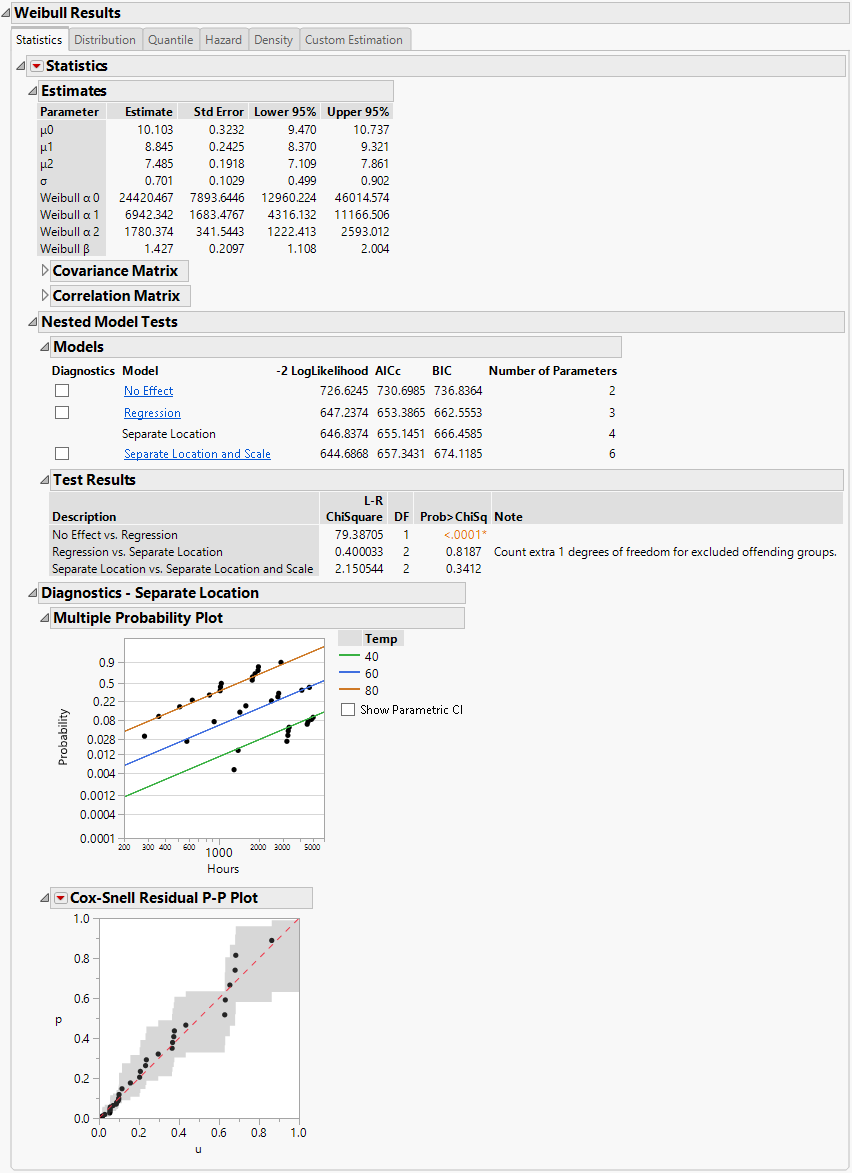Screen dimensions: 852x1173
Task: Enable Show Parametric CI checkbox
Action: 348,710
